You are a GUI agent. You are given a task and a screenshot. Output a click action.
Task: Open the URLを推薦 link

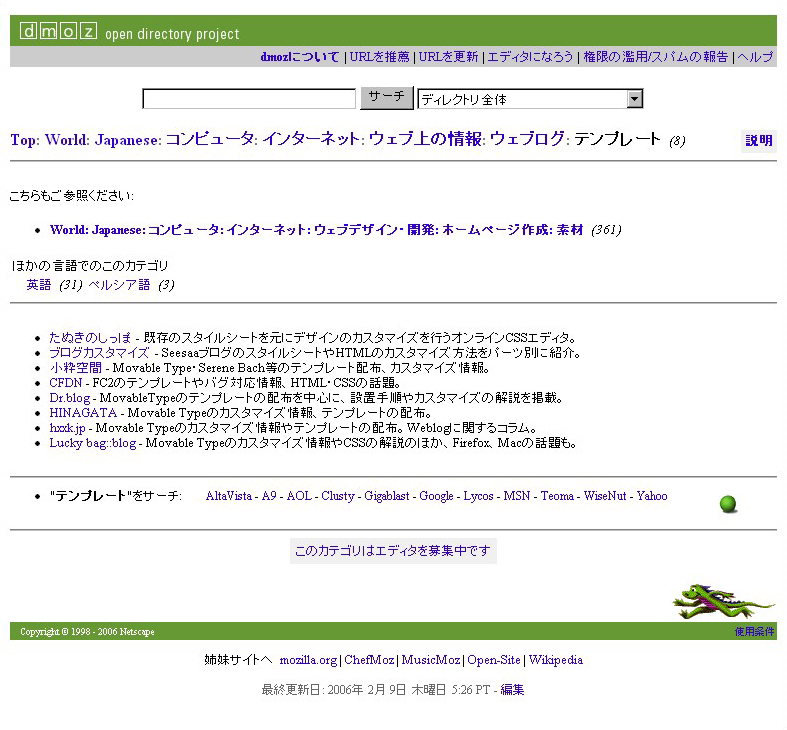tap(379, 57)
